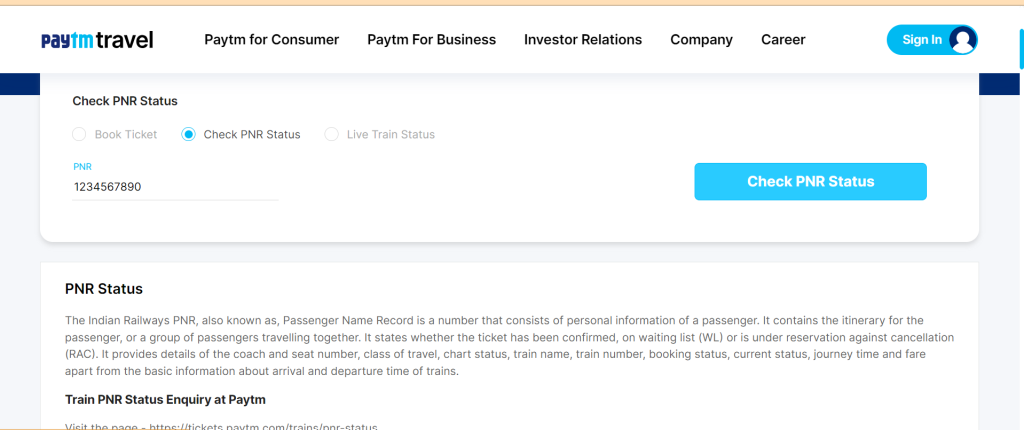This screenshot has width=1024, height=430.
Task: Click the small PNR field label
Action: pyautogui.click(x=82, y=167)
